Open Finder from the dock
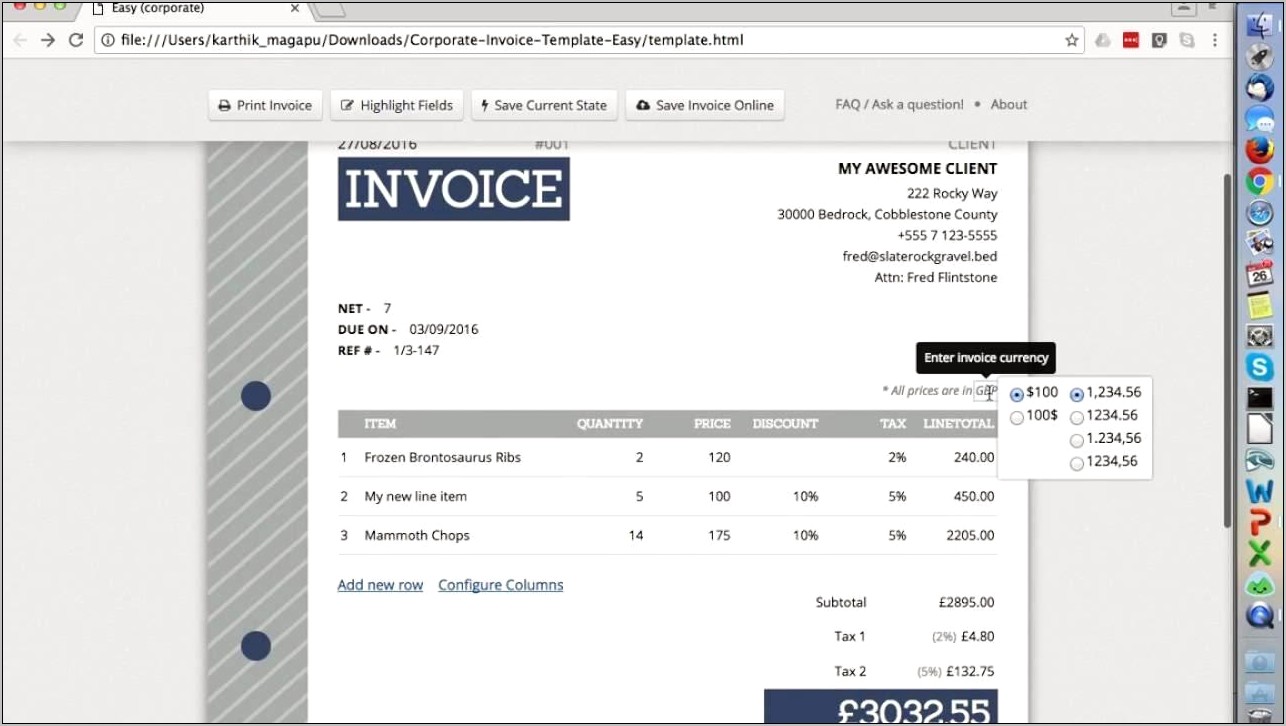 coord(1259,25)
